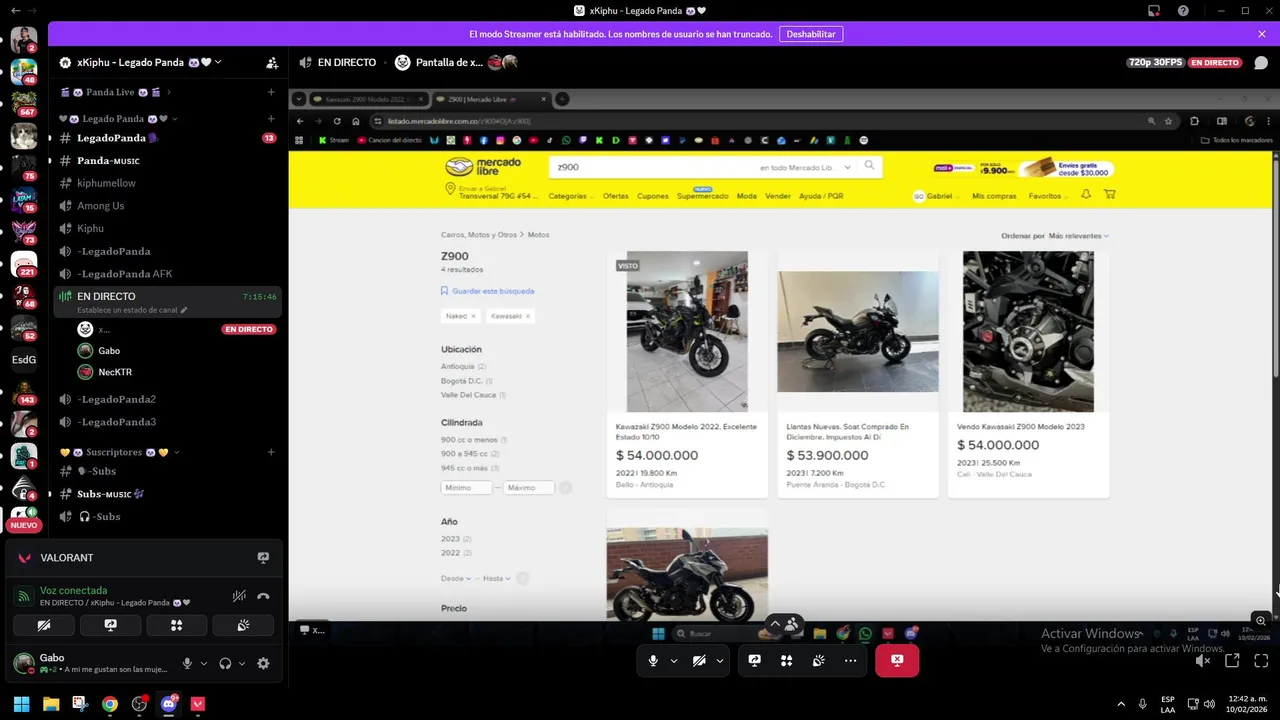Expand camera options in the stream control bar
The height and width of the screenshot is (720, 1280).
(x=719, y=660)
